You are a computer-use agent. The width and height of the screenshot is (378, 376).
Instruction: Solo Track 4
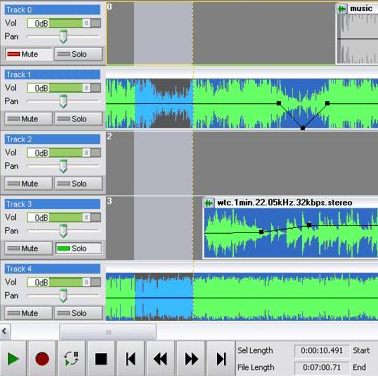pyautogui.click(x=78, y=313)
